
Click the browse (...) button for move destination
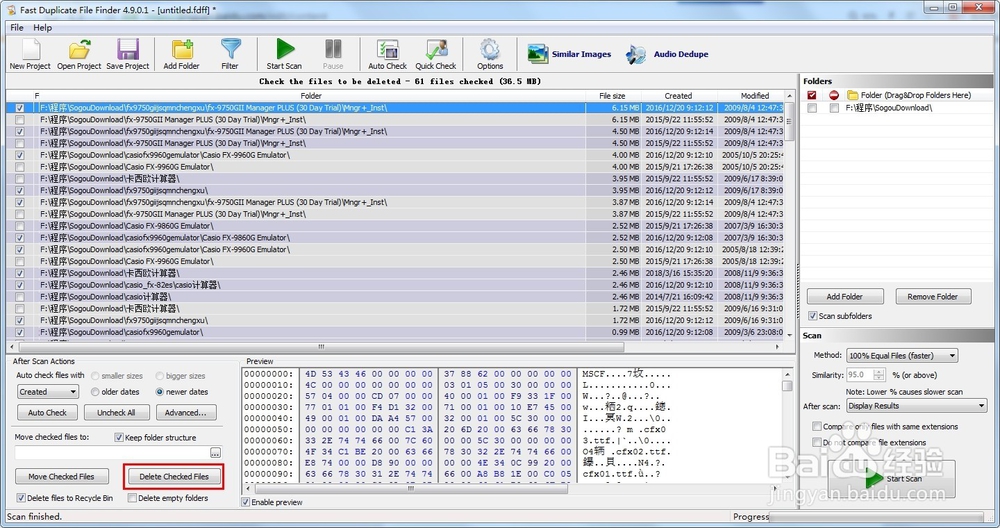pos(216,453)
